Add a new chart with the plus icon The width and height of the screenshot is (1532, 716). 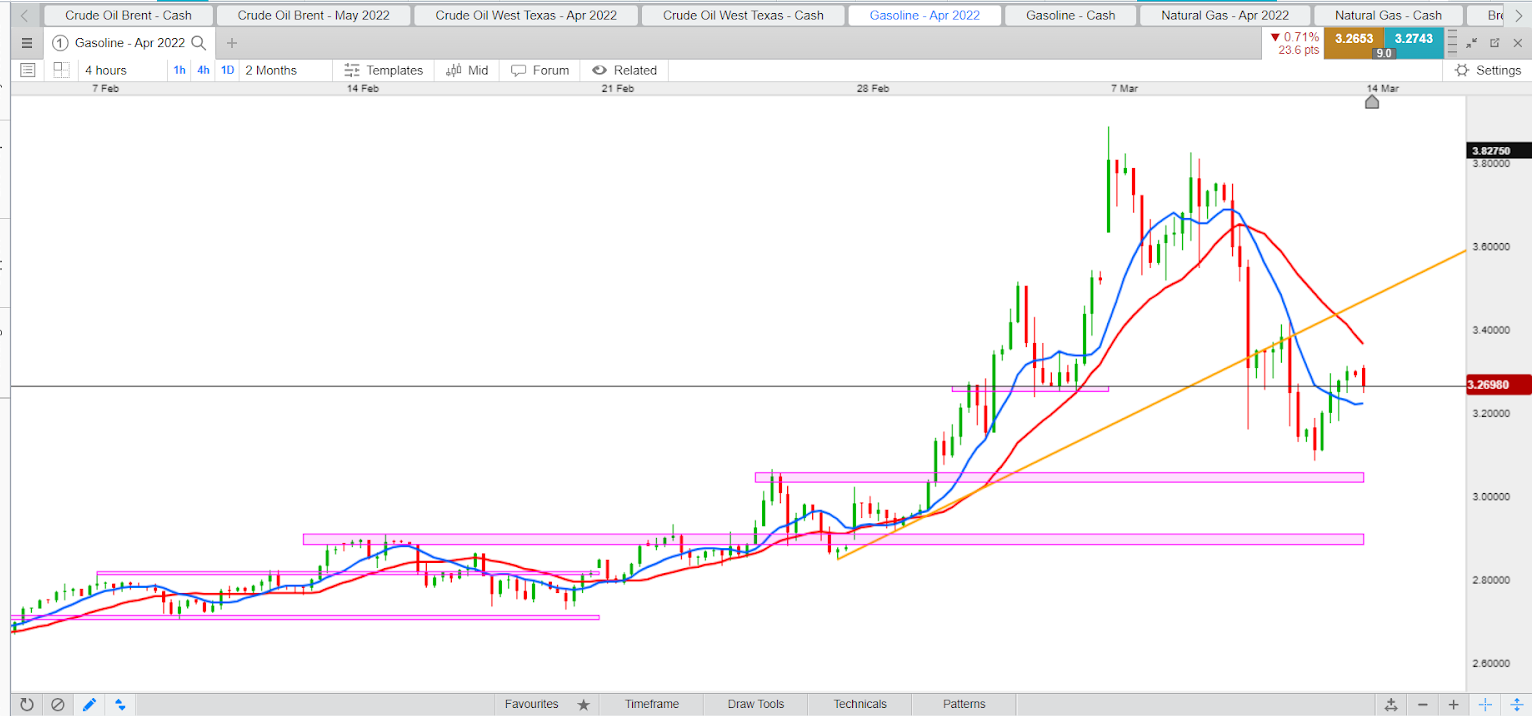point(232,43)
